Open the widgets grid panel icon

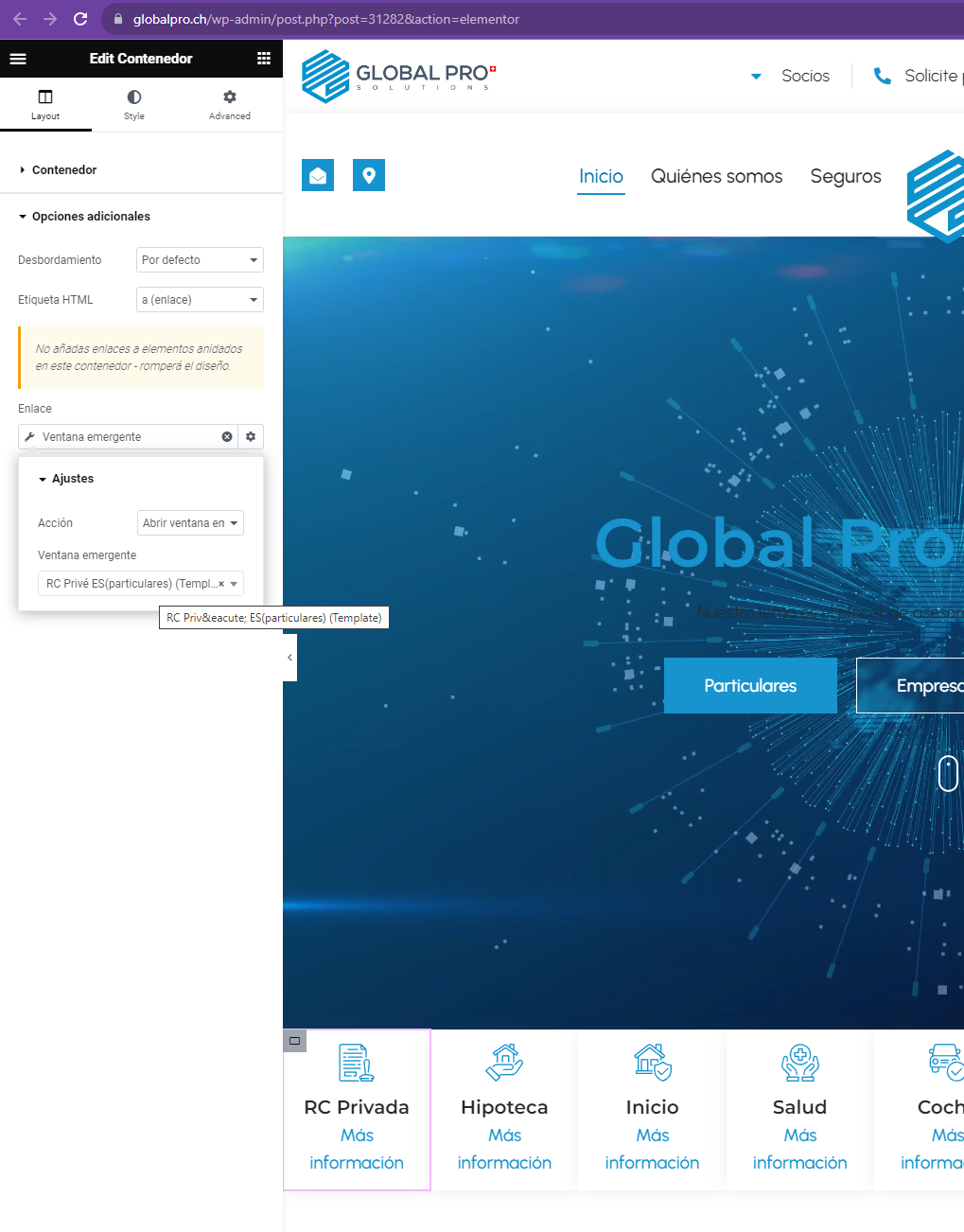point(264,59)
